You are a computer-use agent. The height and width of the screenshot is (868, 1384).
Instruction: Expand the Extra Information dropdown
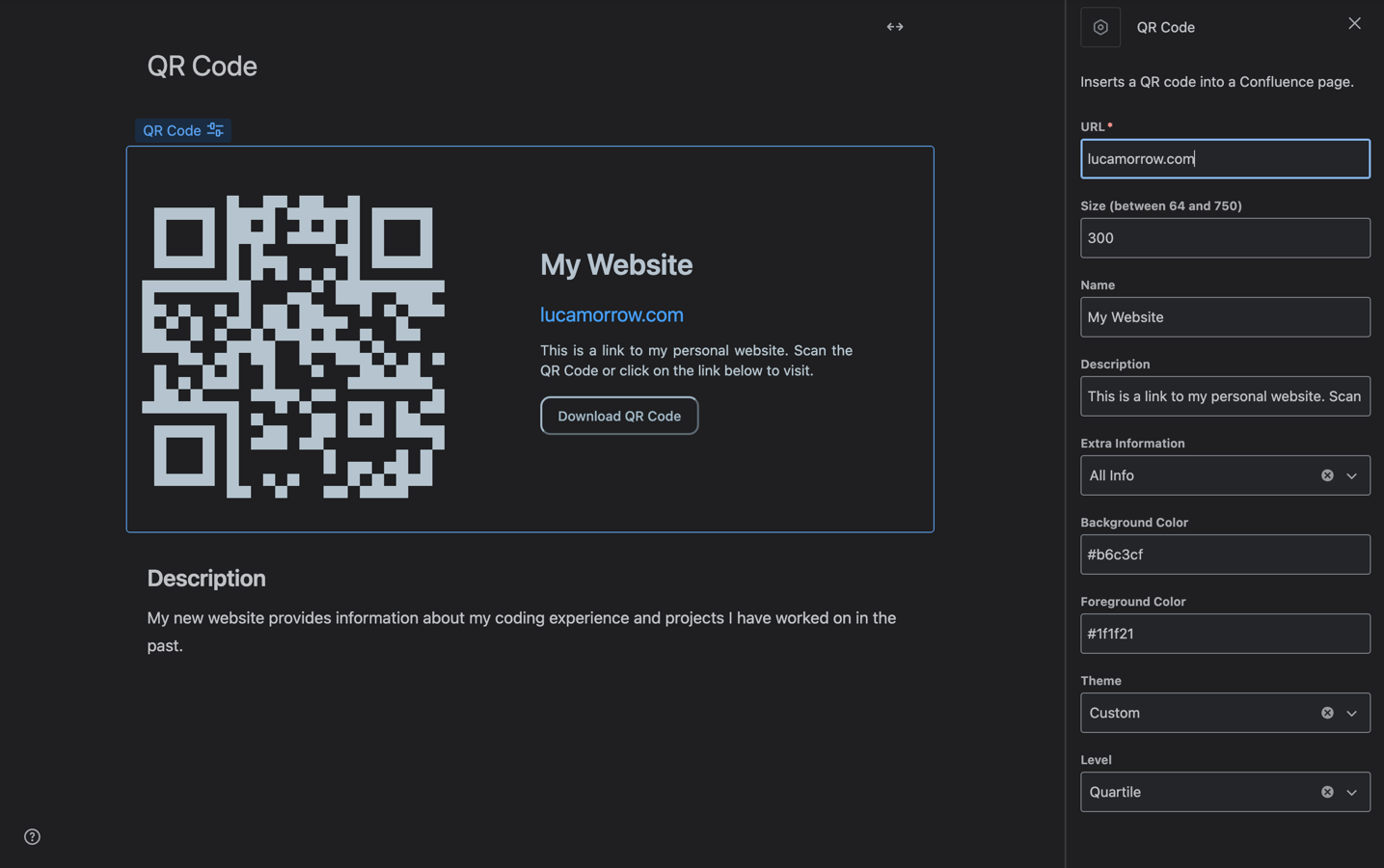pyautogui.click(x=1352, y=475)
